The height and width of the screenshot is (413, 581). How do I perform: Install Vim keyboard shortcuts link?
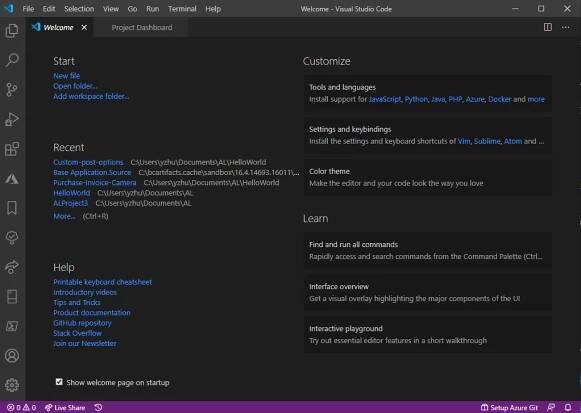pyautogui.click(x=464, y=141)
